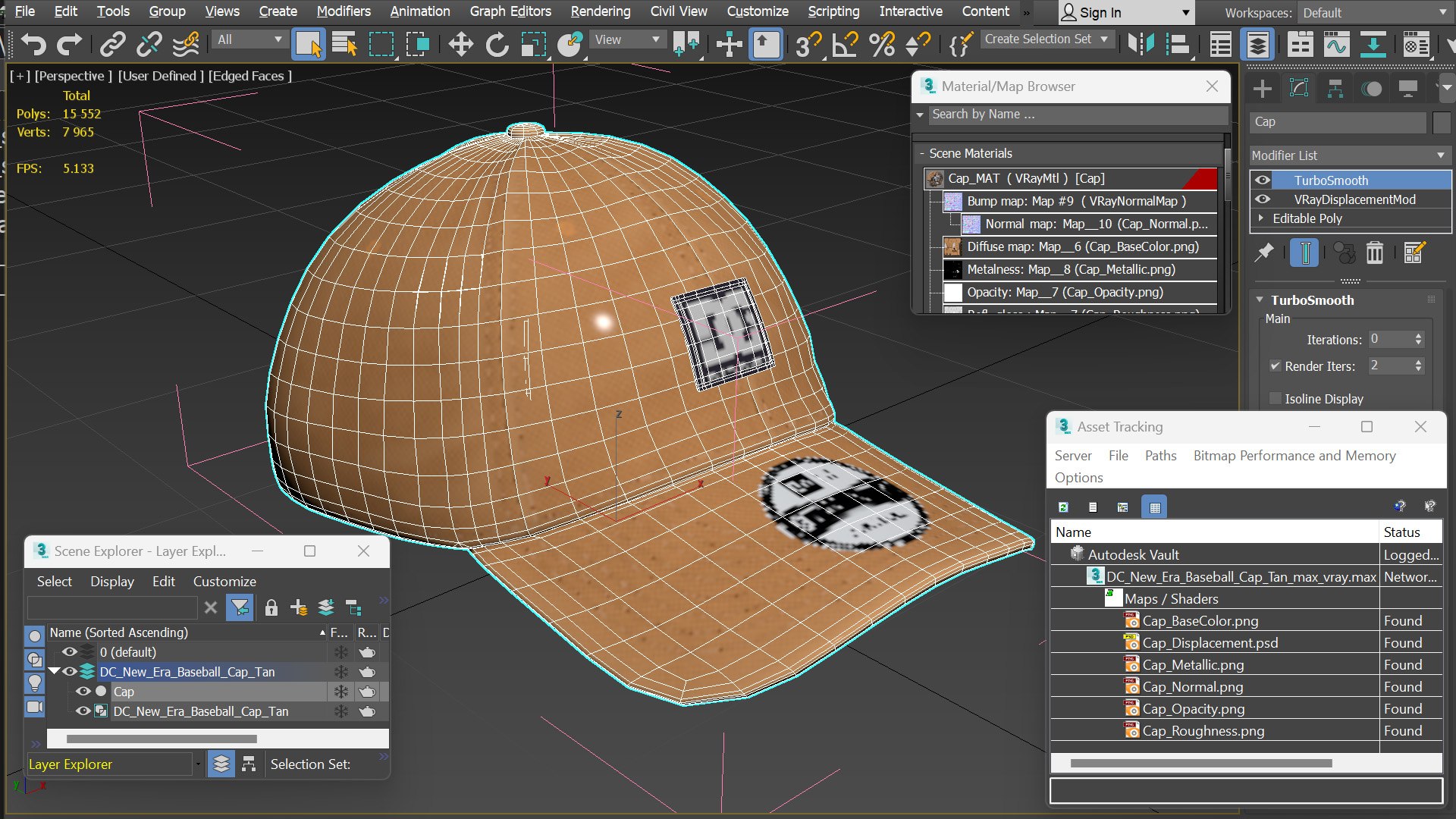Viewport: 1456px width, 819px height.
Task: Activate Select and Move tool
Action: 460,44
